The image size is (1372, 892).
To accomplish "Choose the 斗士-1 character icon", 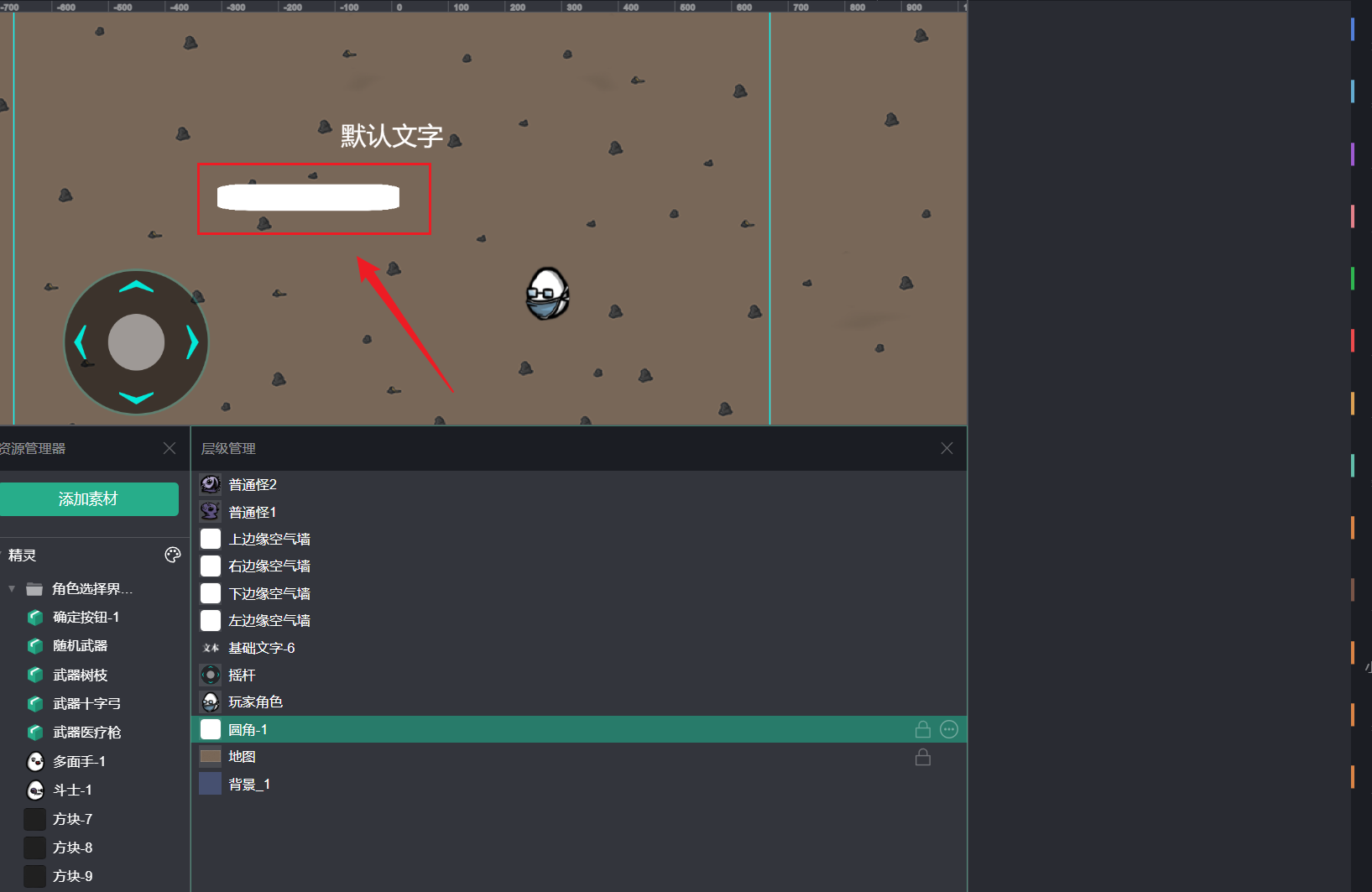I will tap(35, 790).
